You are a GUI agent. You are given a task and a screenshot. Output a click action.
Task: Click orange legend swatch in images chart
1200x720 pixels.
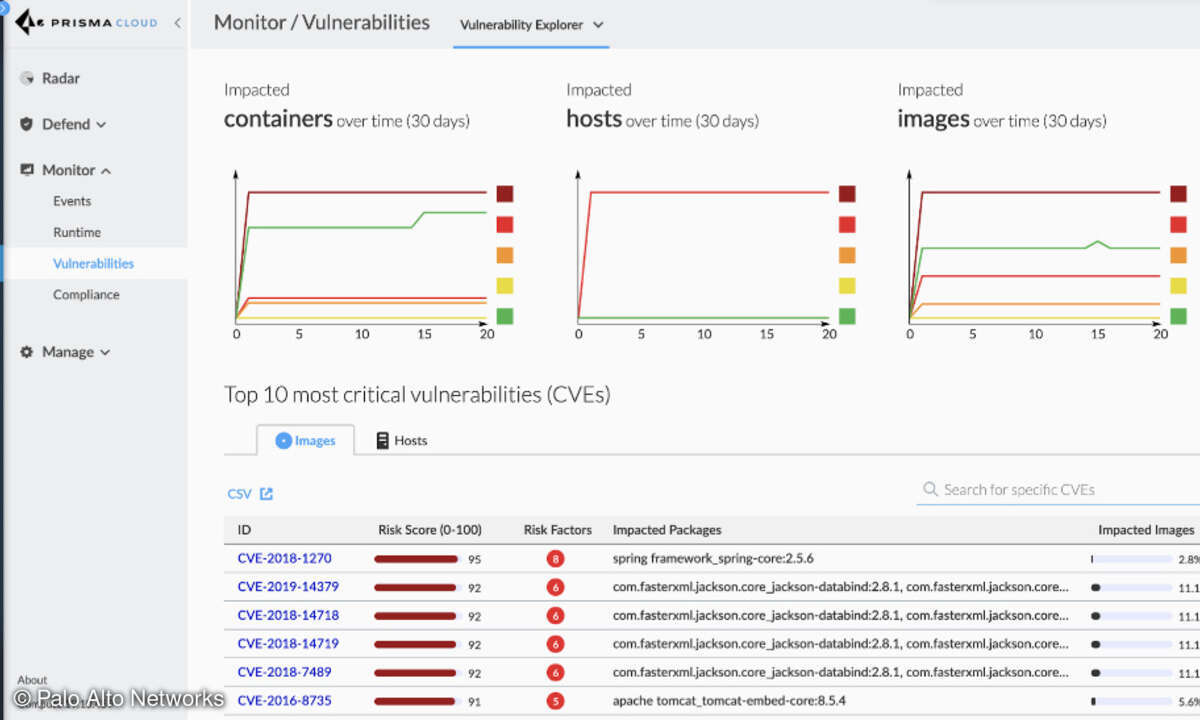(x=1178, y=255)
